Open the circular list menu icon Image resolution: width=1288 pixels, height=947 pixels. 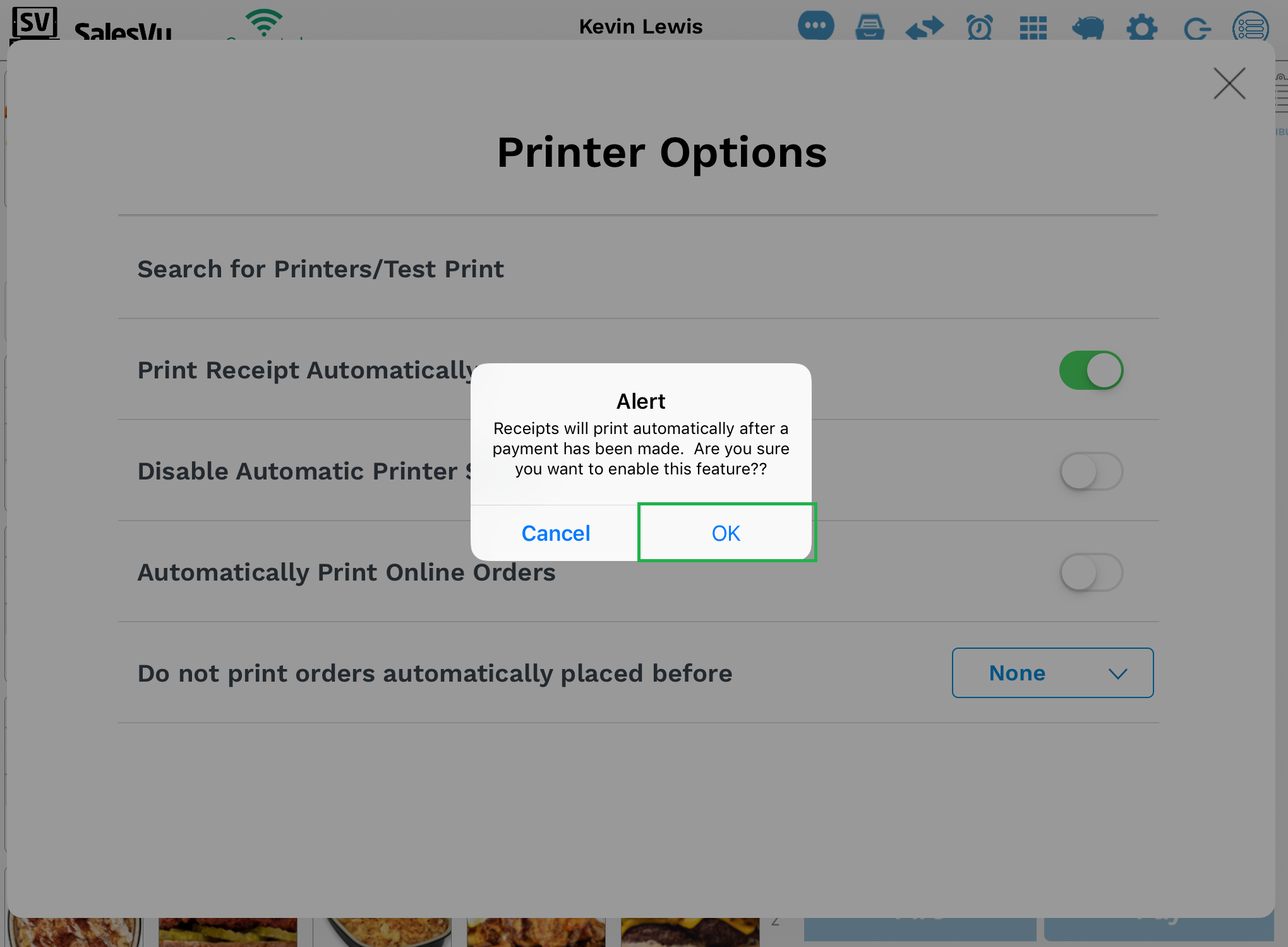pyautogui.click(x=1250, y=28)
